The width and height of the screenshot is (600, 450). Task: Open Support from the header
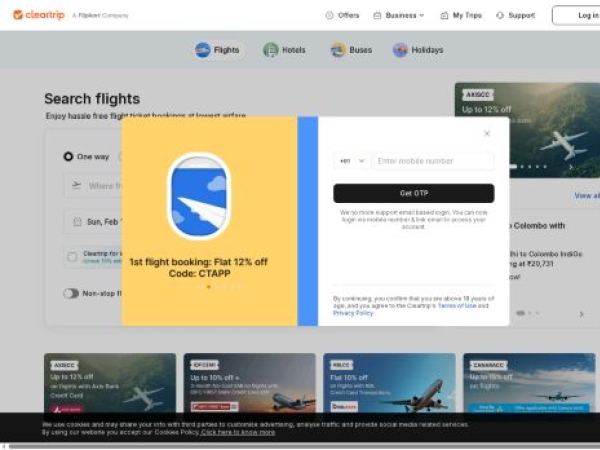(x=515, y=15)
